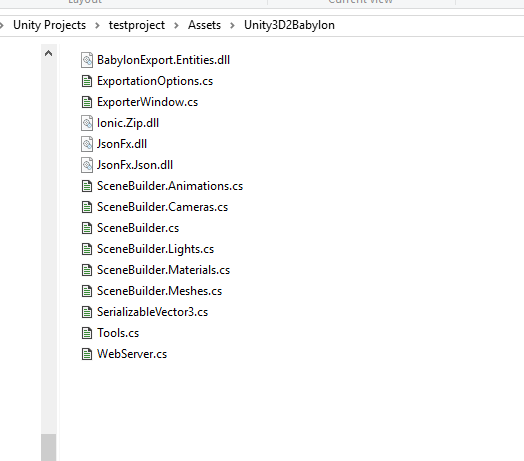Expand the chevron after testproject breadcrumb
This screenshot has height=461, width=524.
176,25
